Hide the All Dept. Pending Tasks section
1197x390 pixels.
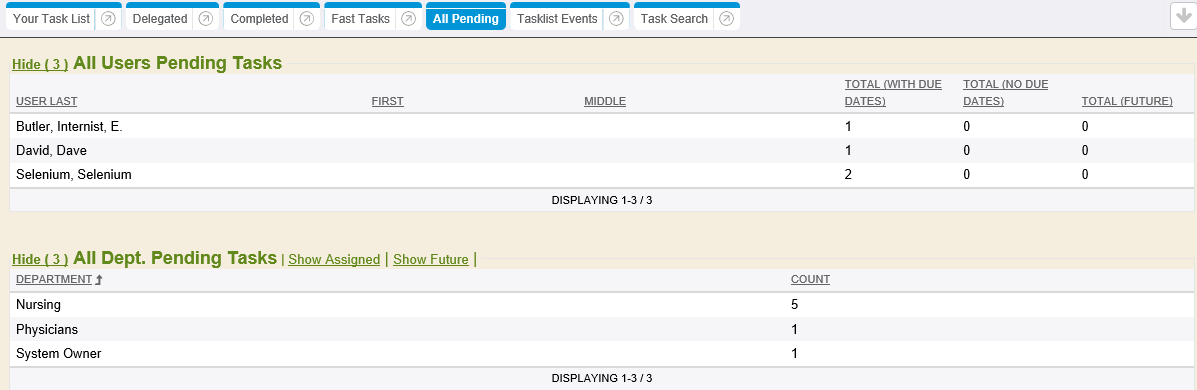40,259
